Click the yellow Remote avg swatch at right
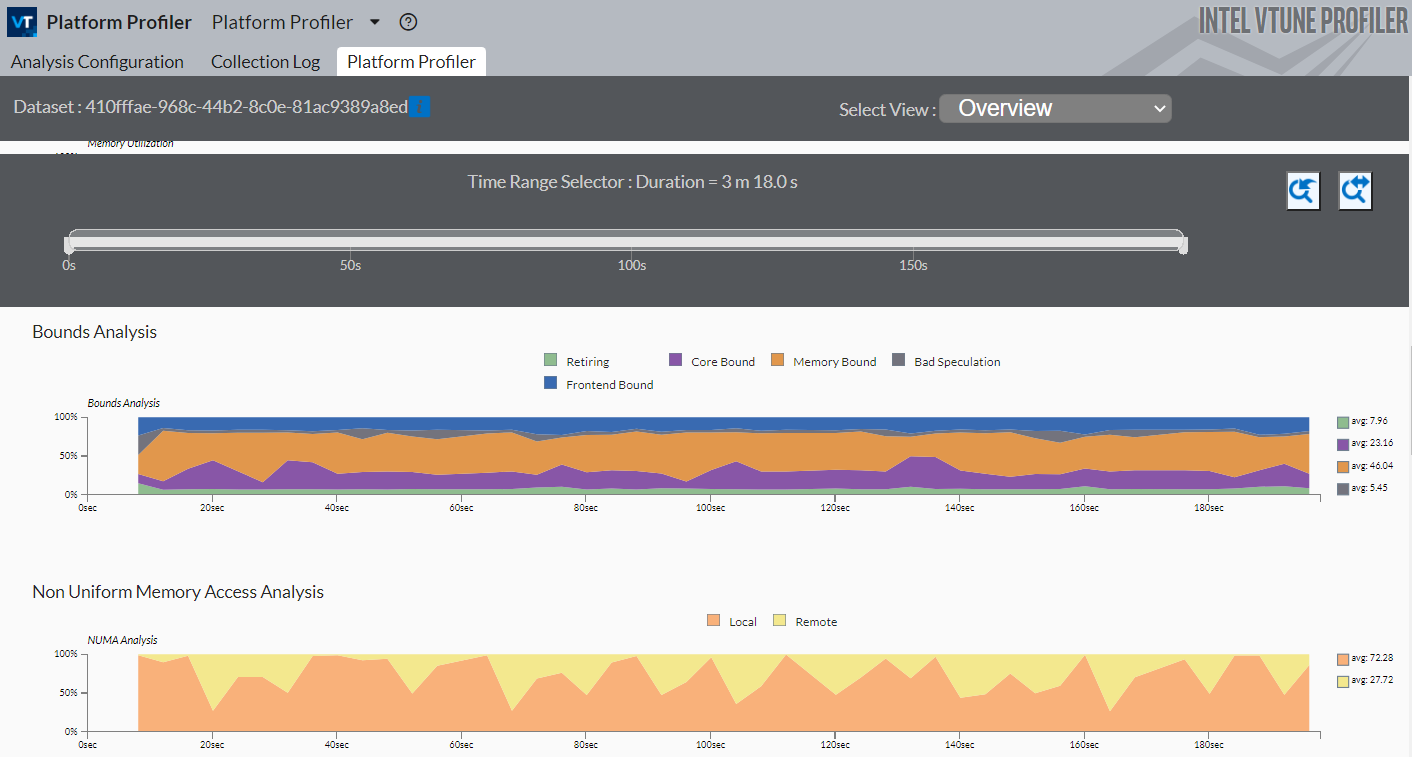The height and width of the screenshot is (757, 1412). [1342, 681]
